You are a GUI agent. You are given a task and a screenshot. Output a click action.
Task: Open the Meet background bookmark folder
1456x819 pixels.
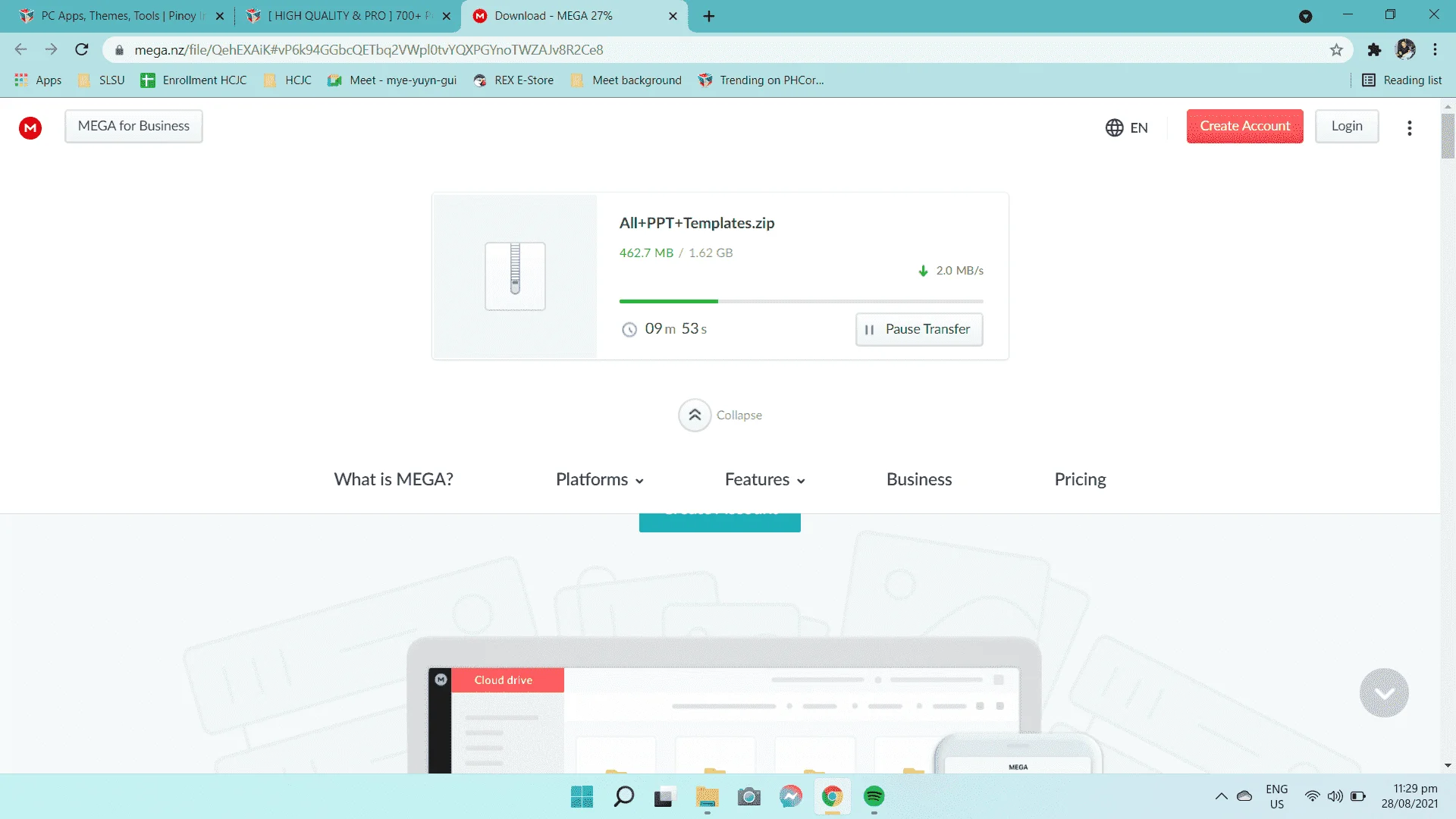point(626,80)
